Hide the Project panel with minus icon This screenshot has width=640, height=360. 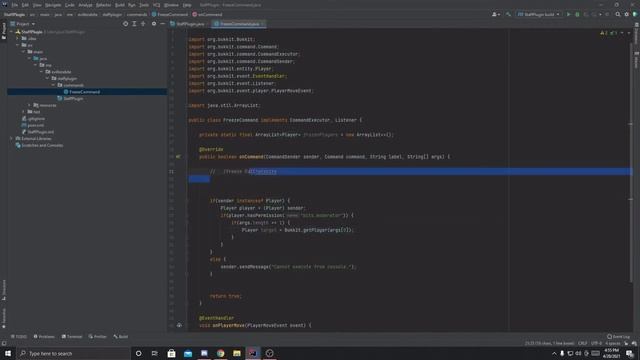(162, 24)
